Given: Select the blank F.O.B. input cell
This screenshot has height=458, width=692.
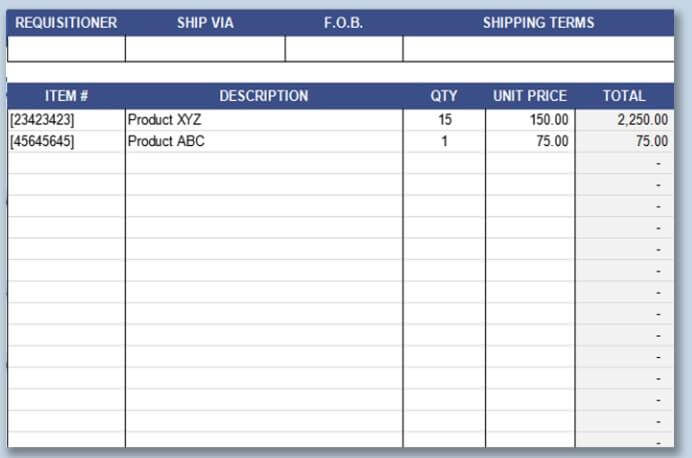Looking at the screenshot, I should (x=344, y=48).
